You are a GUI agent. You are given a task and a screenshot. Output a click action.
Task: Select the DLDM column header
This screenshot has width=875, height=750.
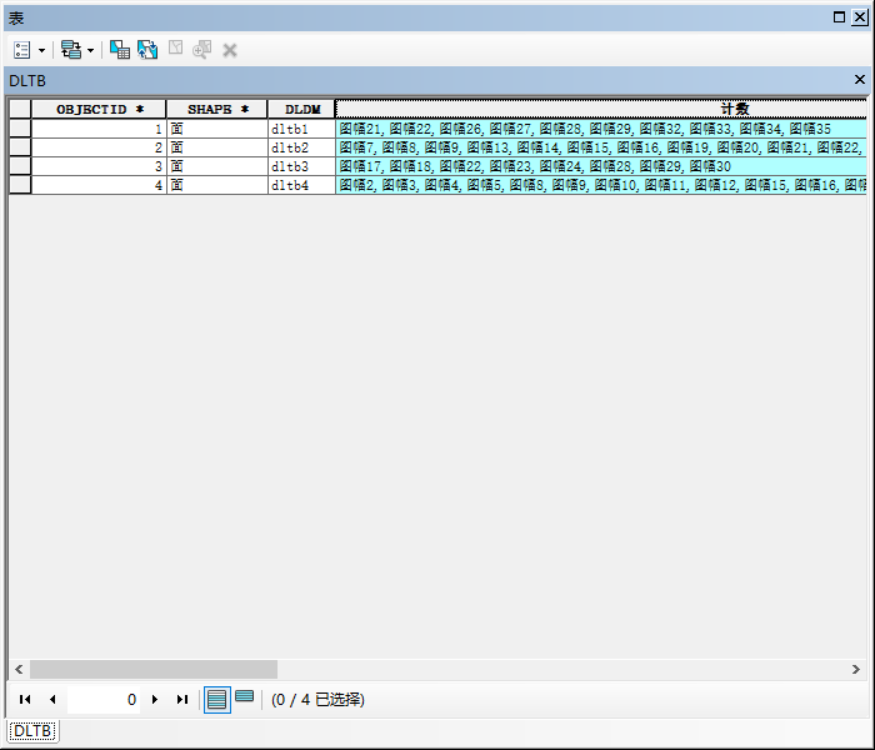(x=302, y=109)
